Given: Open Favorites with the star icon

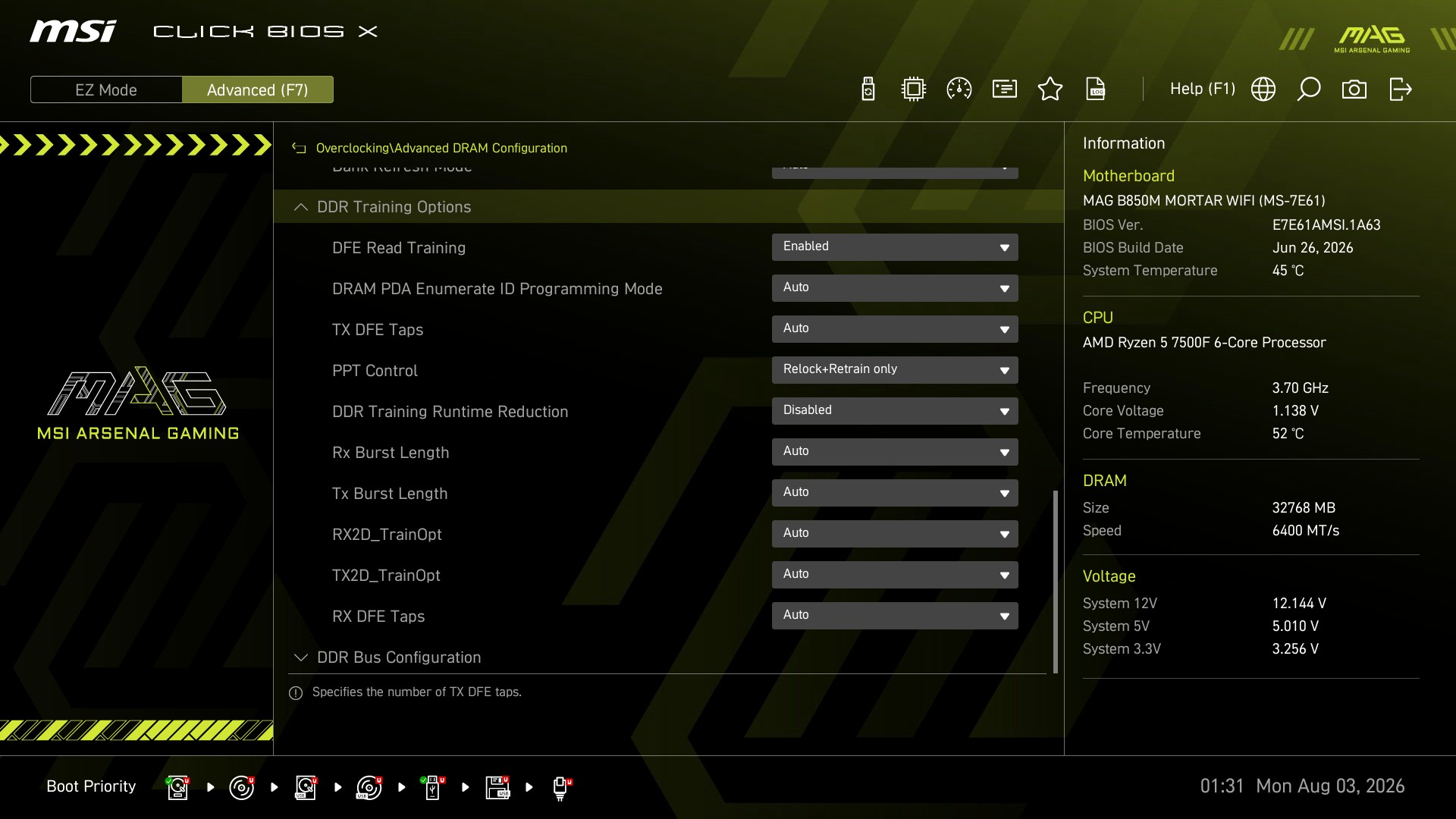Looking at the screenshot, I should click(x=1050, y=89).
